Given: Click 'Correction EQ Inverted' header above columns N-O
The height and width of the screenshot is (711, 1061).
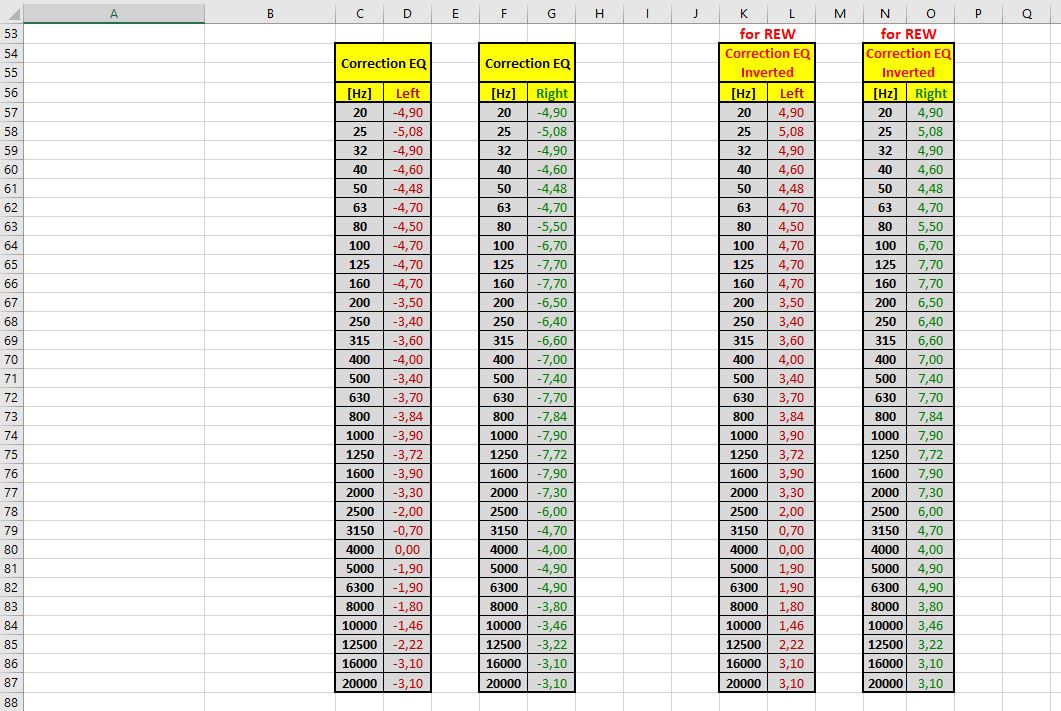Looking at the screenshot, I should tap(908, 63).
